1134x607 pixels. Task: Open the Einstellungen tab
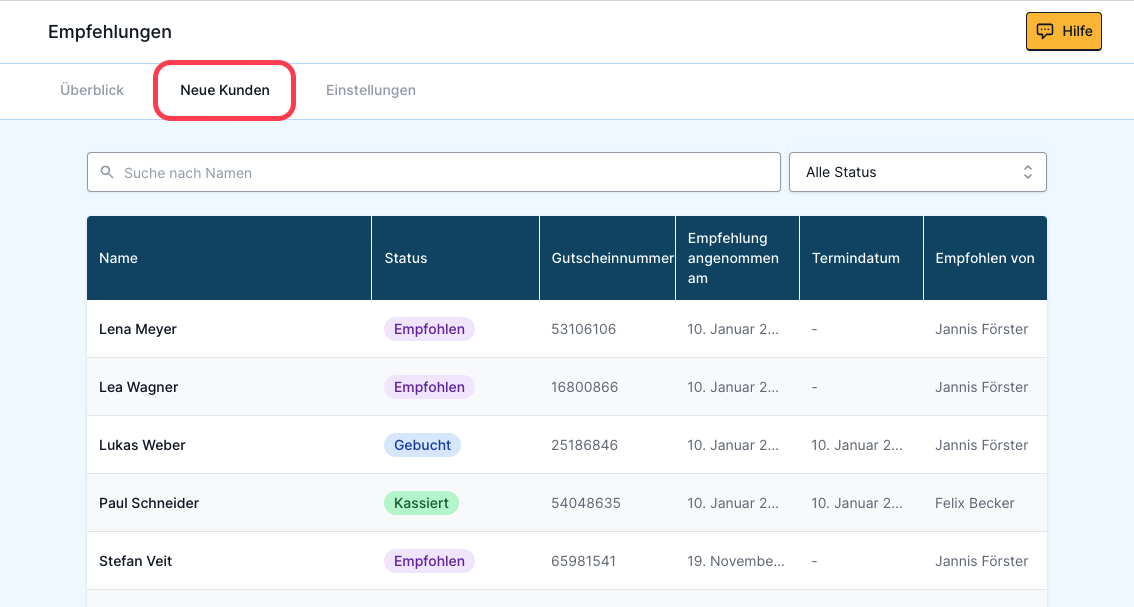370,90
